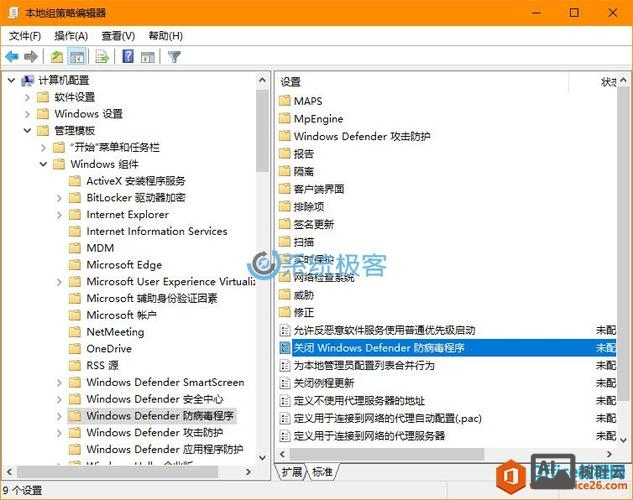Image resolution: width=633 pixels, height=500 pixels.
Task: Maximize the 本地组策略编辑器 window
Action: point(574,13)
